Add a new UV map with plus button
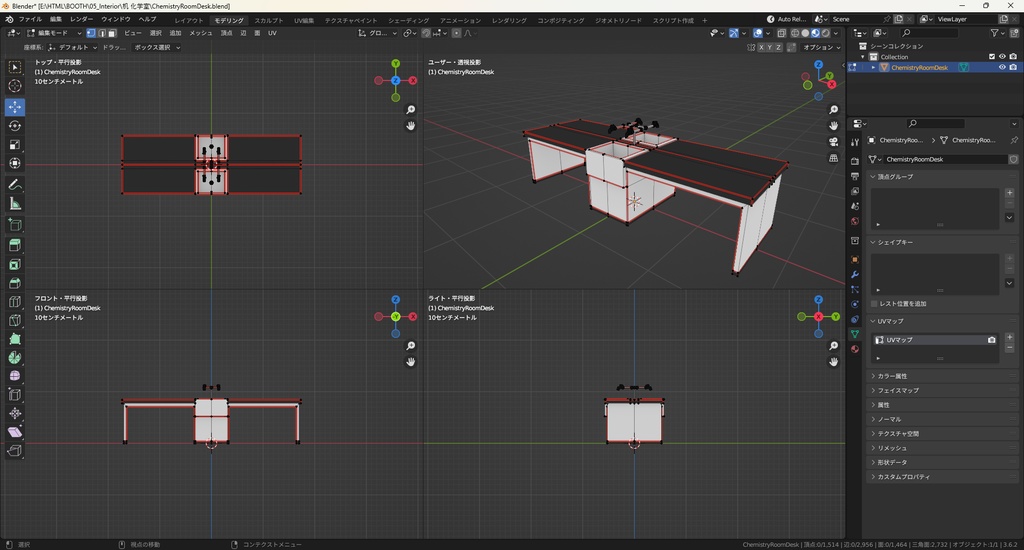This screenshot has width=1024, height=550. coord(1009,337)
